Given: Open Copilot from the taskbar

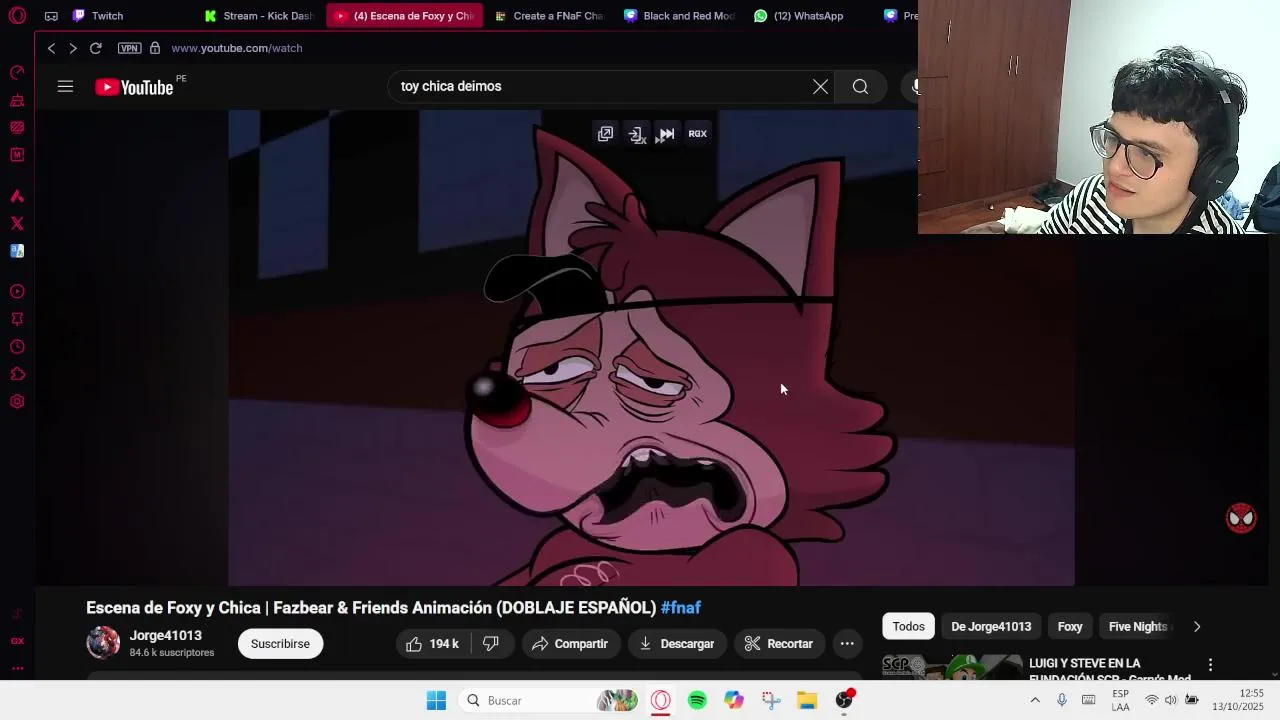Looking at the screenshot, I should [x=734, y=701].
